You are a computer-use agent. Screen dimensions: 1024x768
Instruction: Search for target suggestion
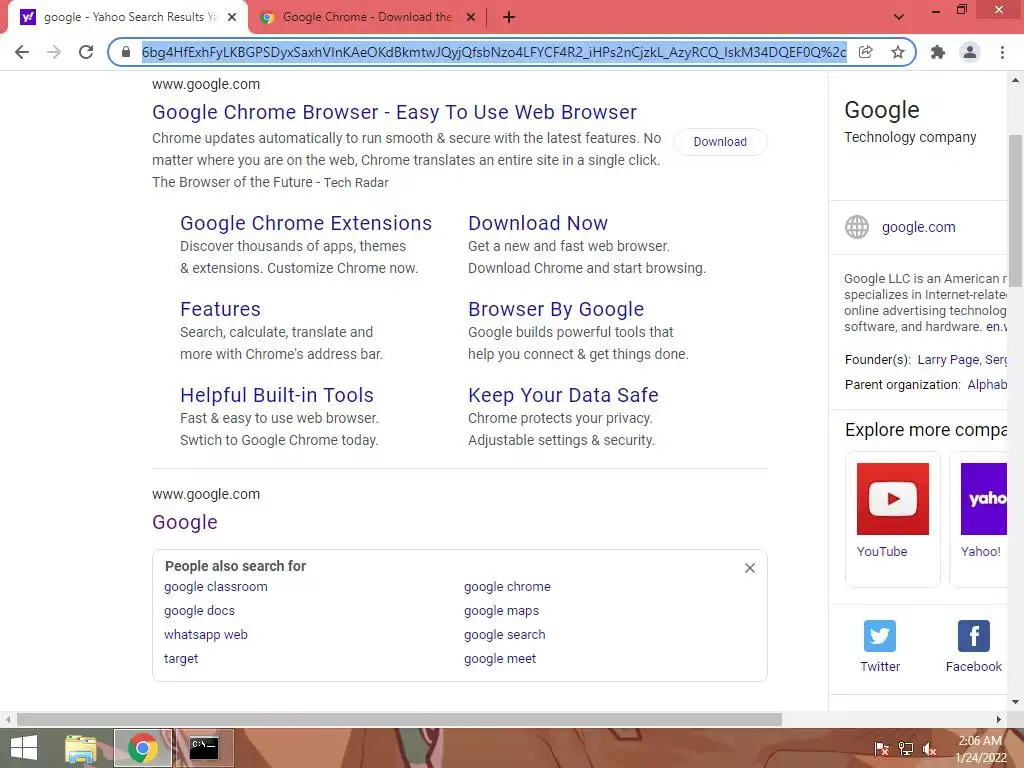[181, 658]
